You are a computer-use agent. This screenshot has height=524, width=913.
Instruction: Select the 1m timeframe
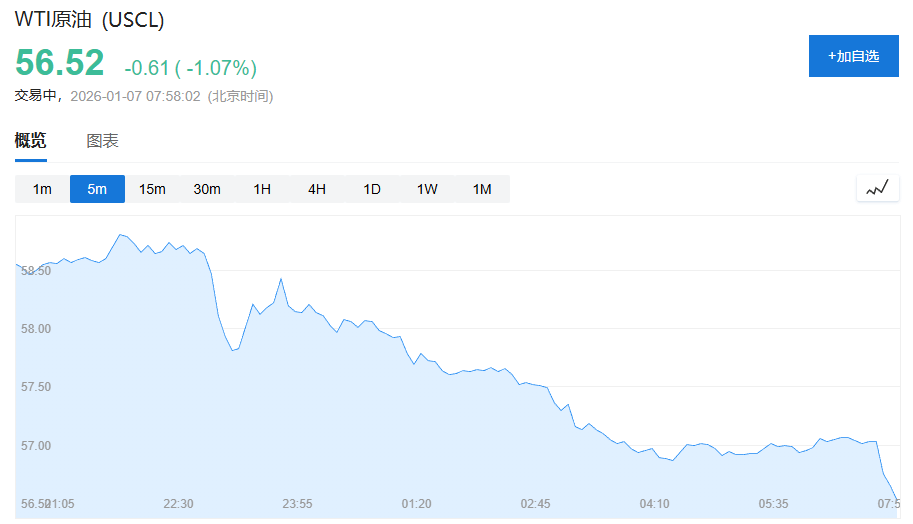coord(42,189)
